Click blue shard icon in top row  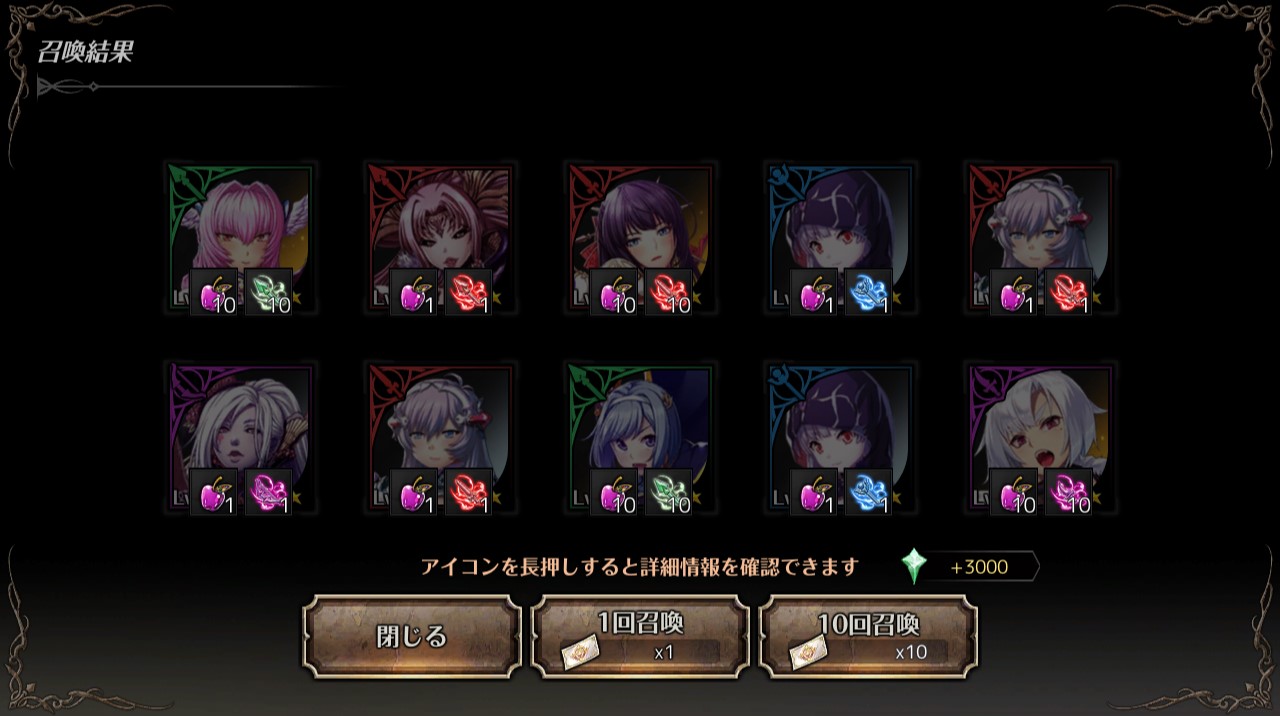click(x=869, y=293)
